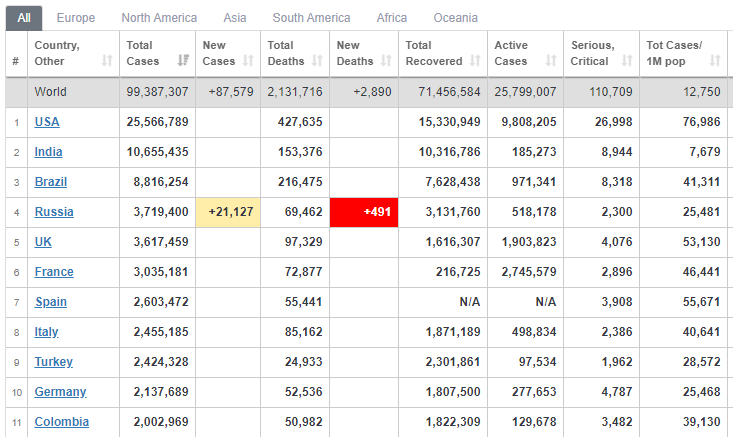Open the Colombia country link
The image size is (733, 437).
point(62,422)
